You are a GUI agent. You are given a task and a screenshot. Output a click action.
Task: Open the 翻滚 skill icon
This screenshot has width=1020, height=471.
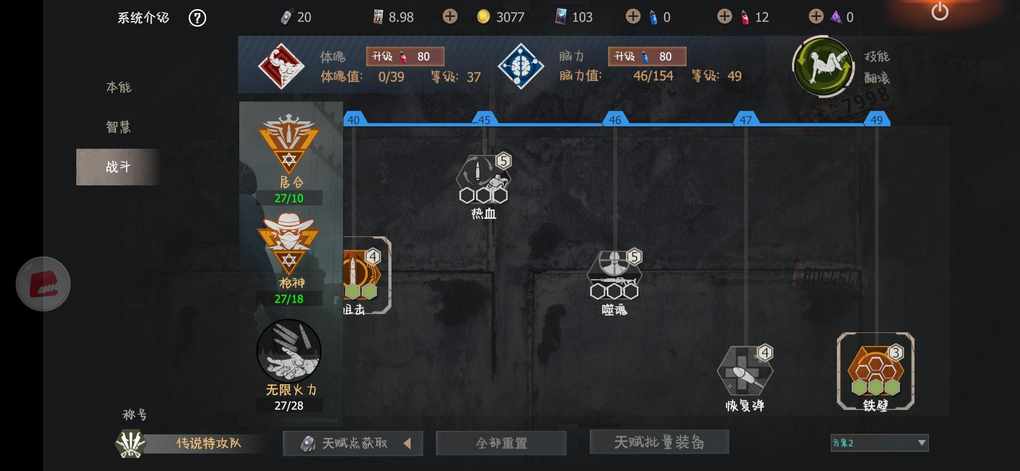(x=823, y=66)
